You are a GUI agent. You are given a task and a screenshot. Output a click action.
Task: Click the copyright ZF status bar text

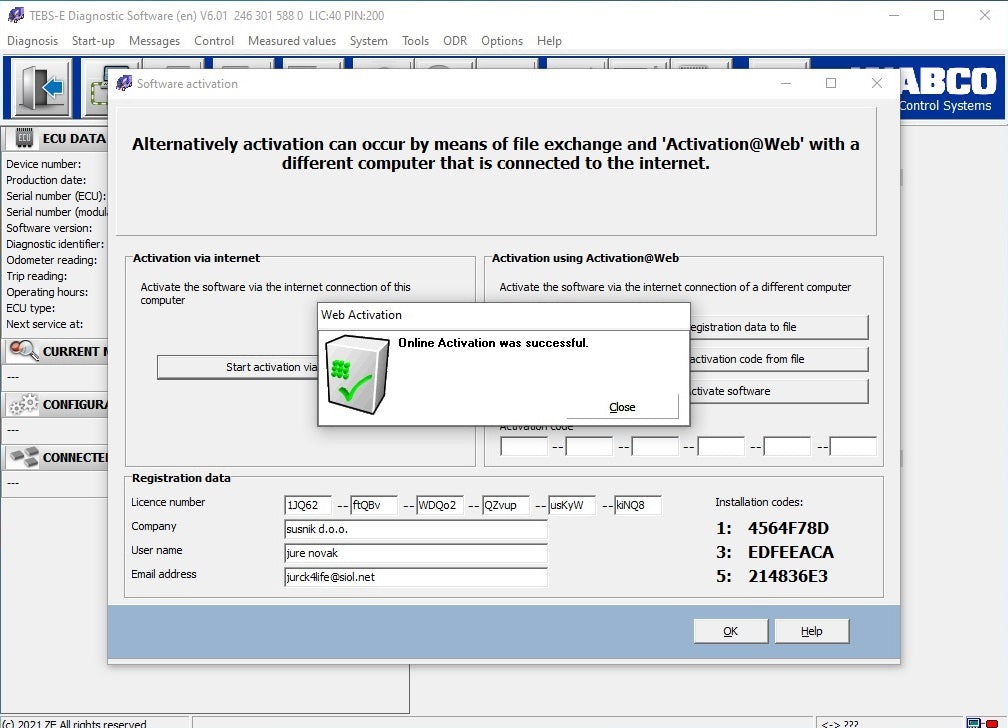pos(74,723)
